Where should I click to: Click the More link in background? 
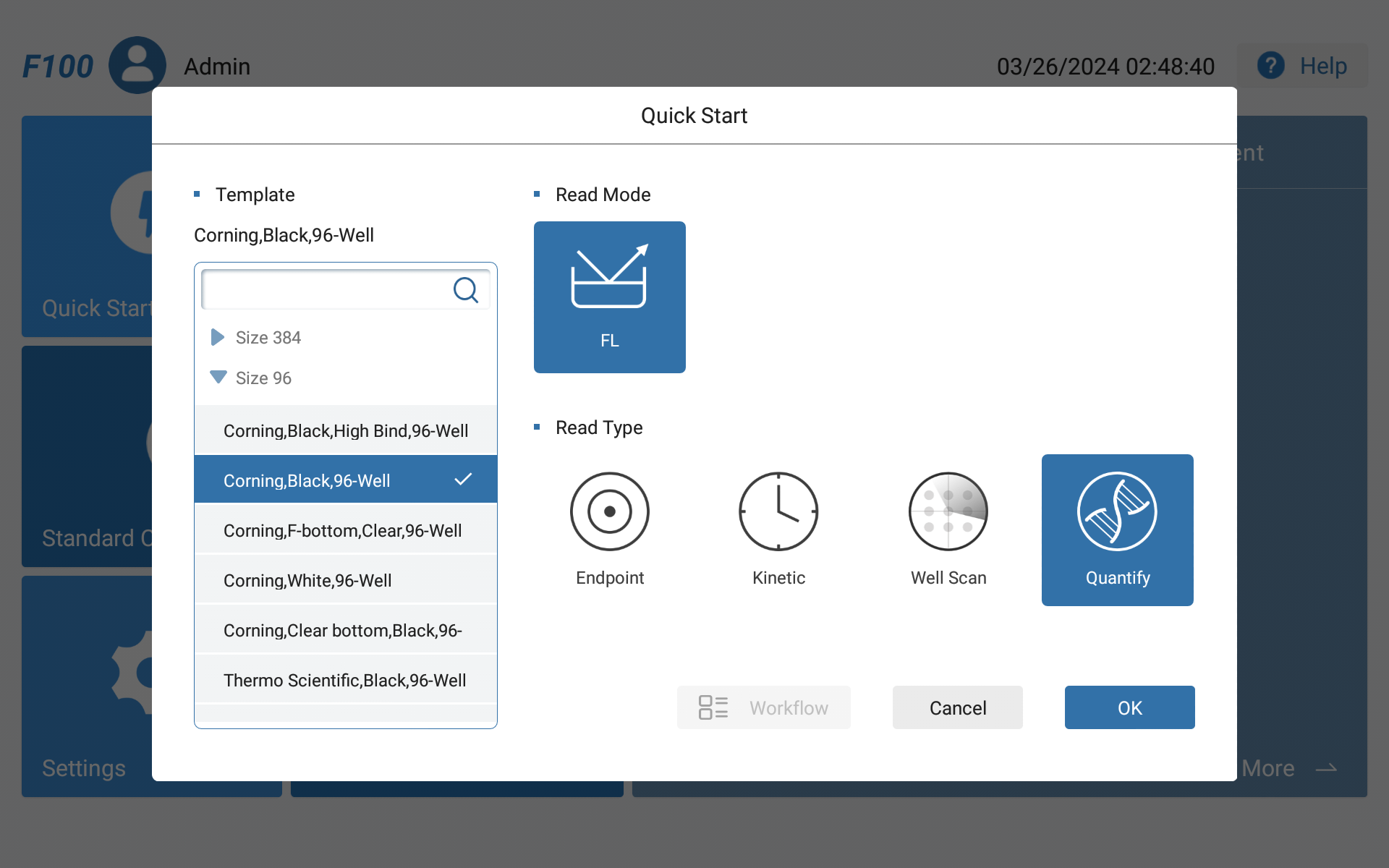click(x=1289, y=768)
